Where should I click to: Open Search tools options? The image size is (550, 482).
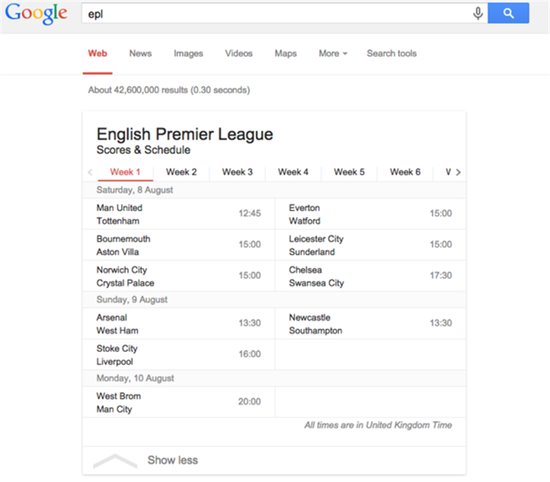click(x=391, y=53)
